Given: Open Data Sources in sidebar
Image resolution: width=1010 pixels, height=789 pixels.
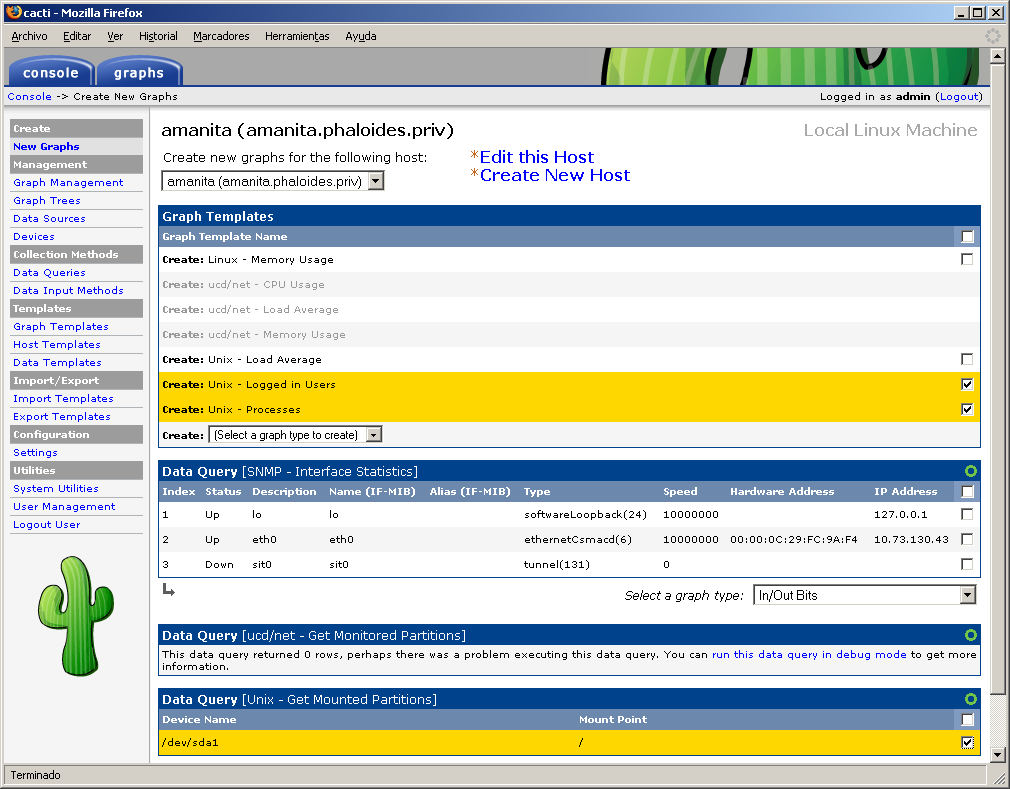Looking at the screenshot, I should (50, 218).
